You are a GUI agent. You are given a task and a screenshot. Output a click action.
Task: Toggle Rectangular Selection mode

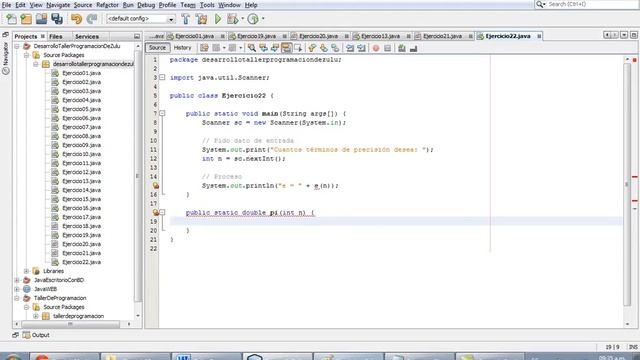[298, 48]
